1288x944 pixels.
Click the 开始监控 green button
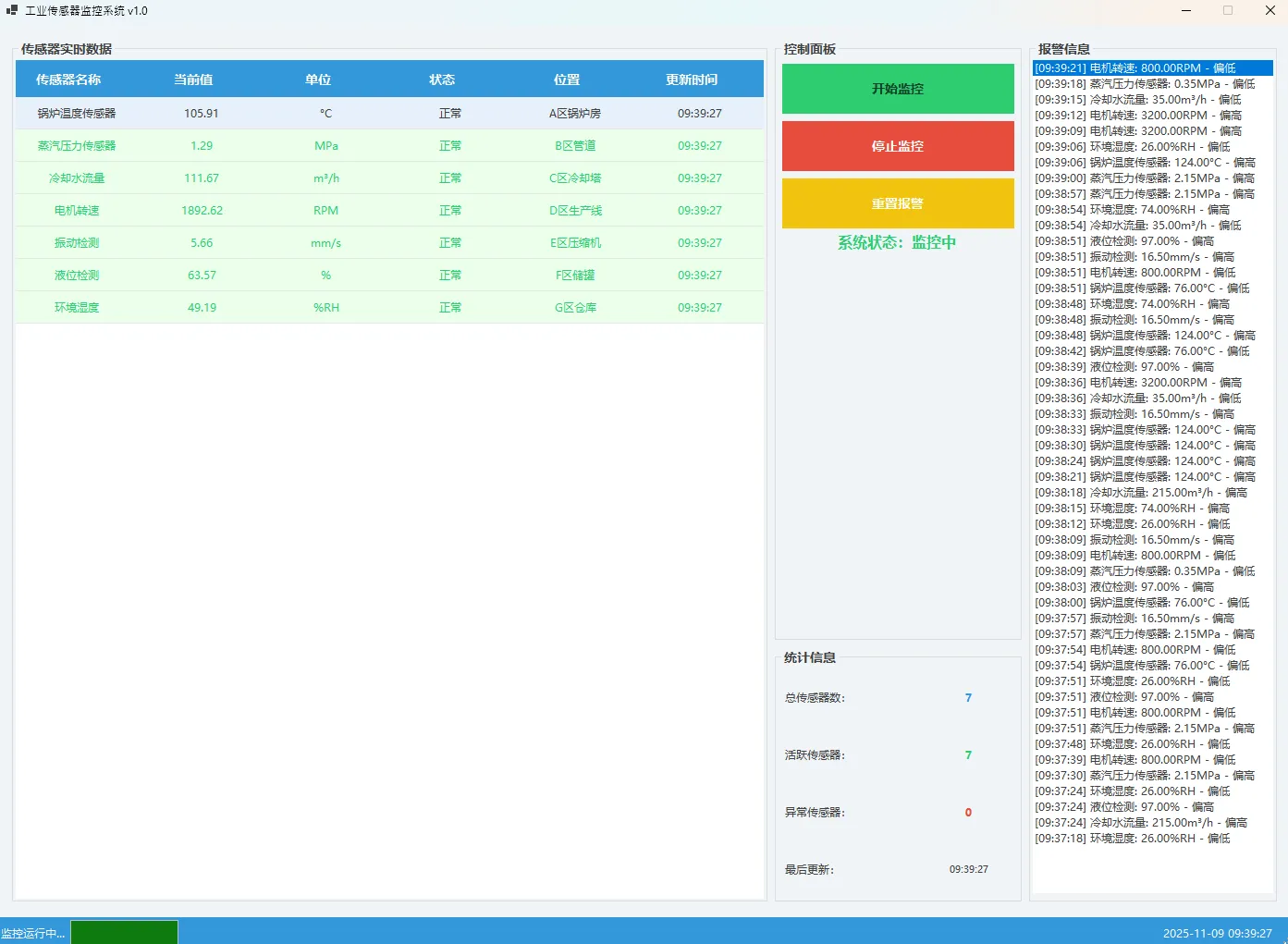(897, 89)
